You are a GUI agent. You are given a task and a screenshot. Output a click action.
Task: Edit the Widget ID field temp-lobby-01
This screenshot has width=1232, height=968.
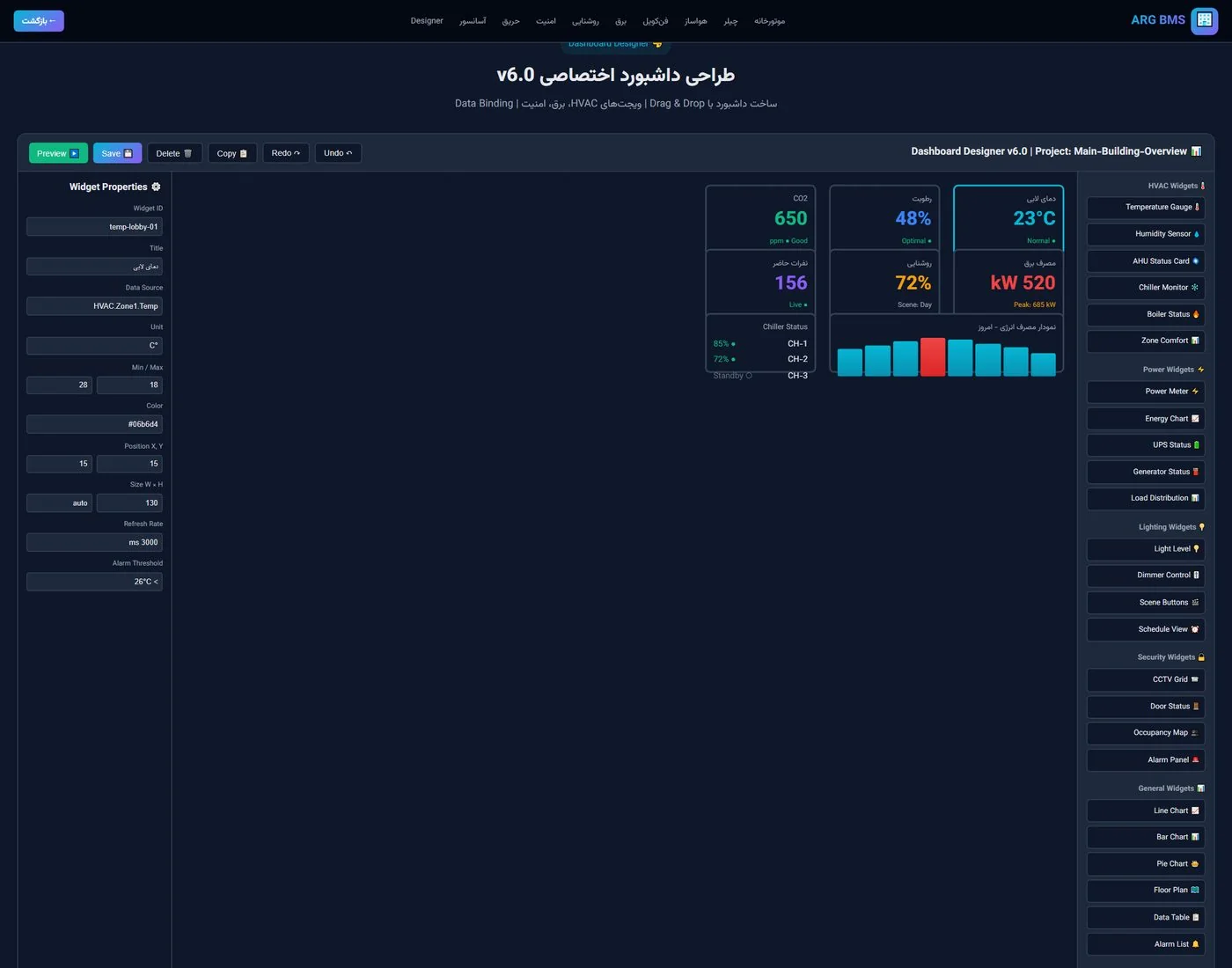click(94, 227)
